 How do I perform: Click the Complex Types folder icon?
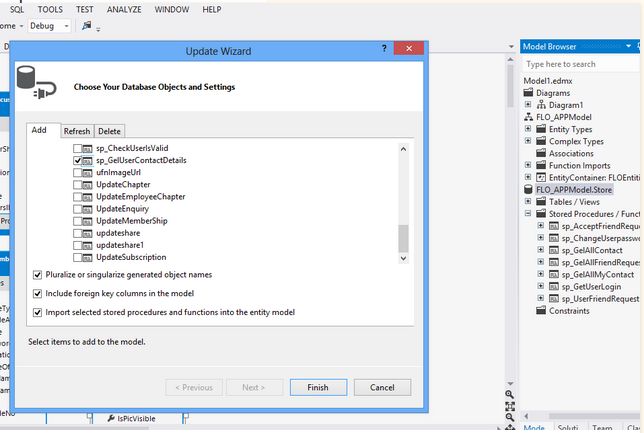click(541, 141)
